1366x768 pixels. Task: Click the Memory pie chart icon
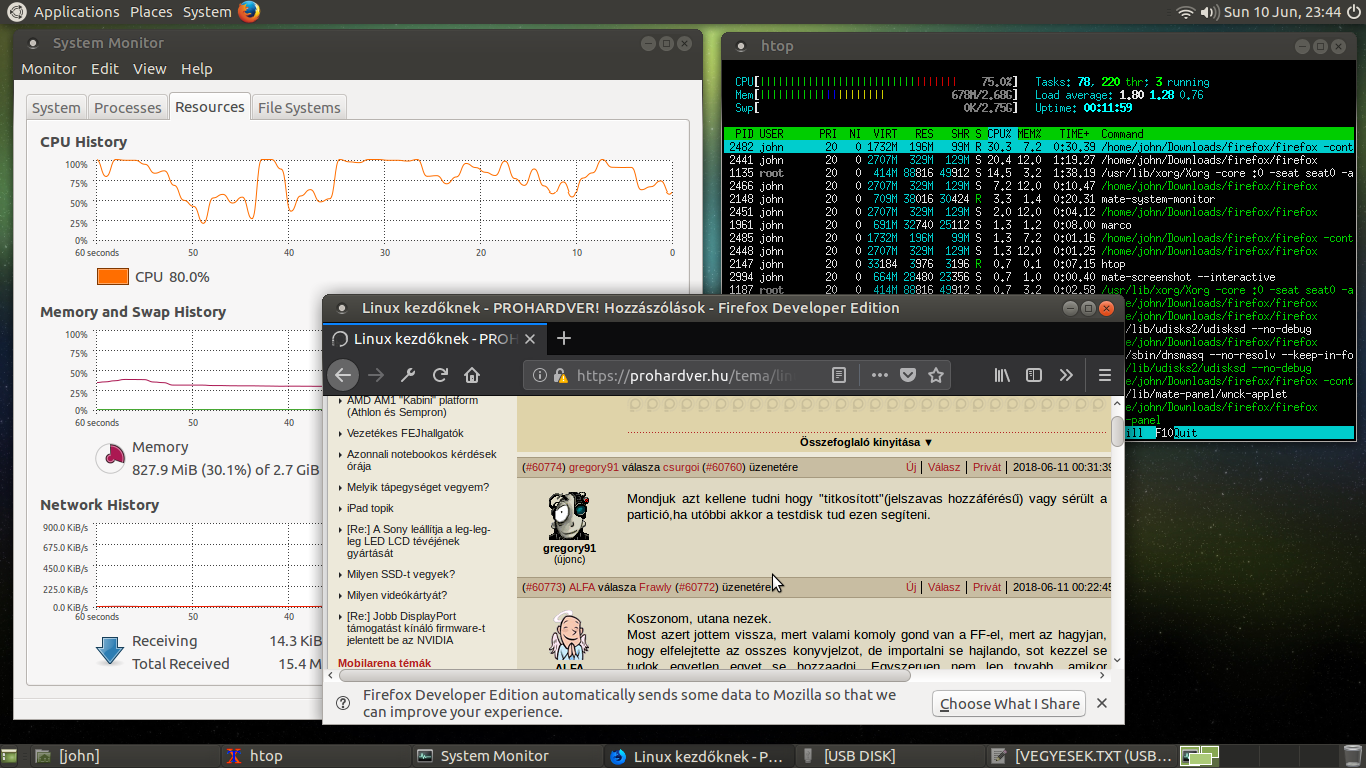[110, 458]
